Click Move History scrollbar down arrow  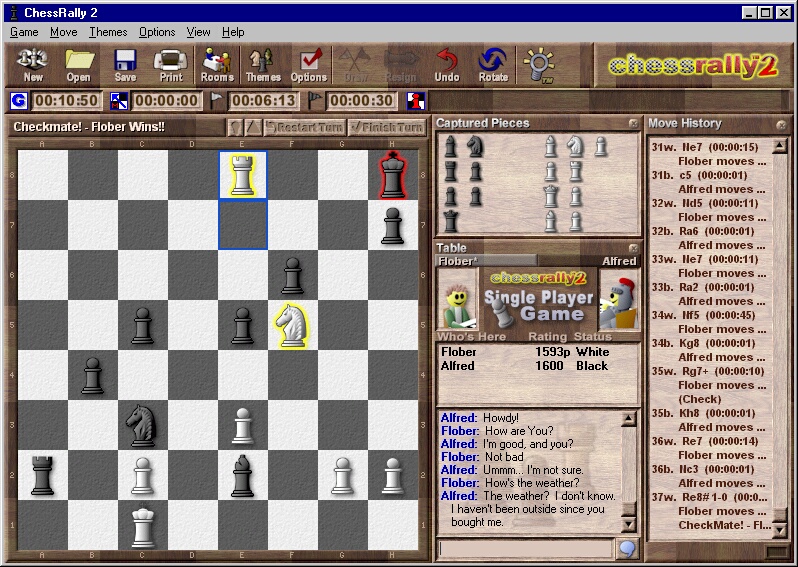pyautogui.click(x=780, y=531)
